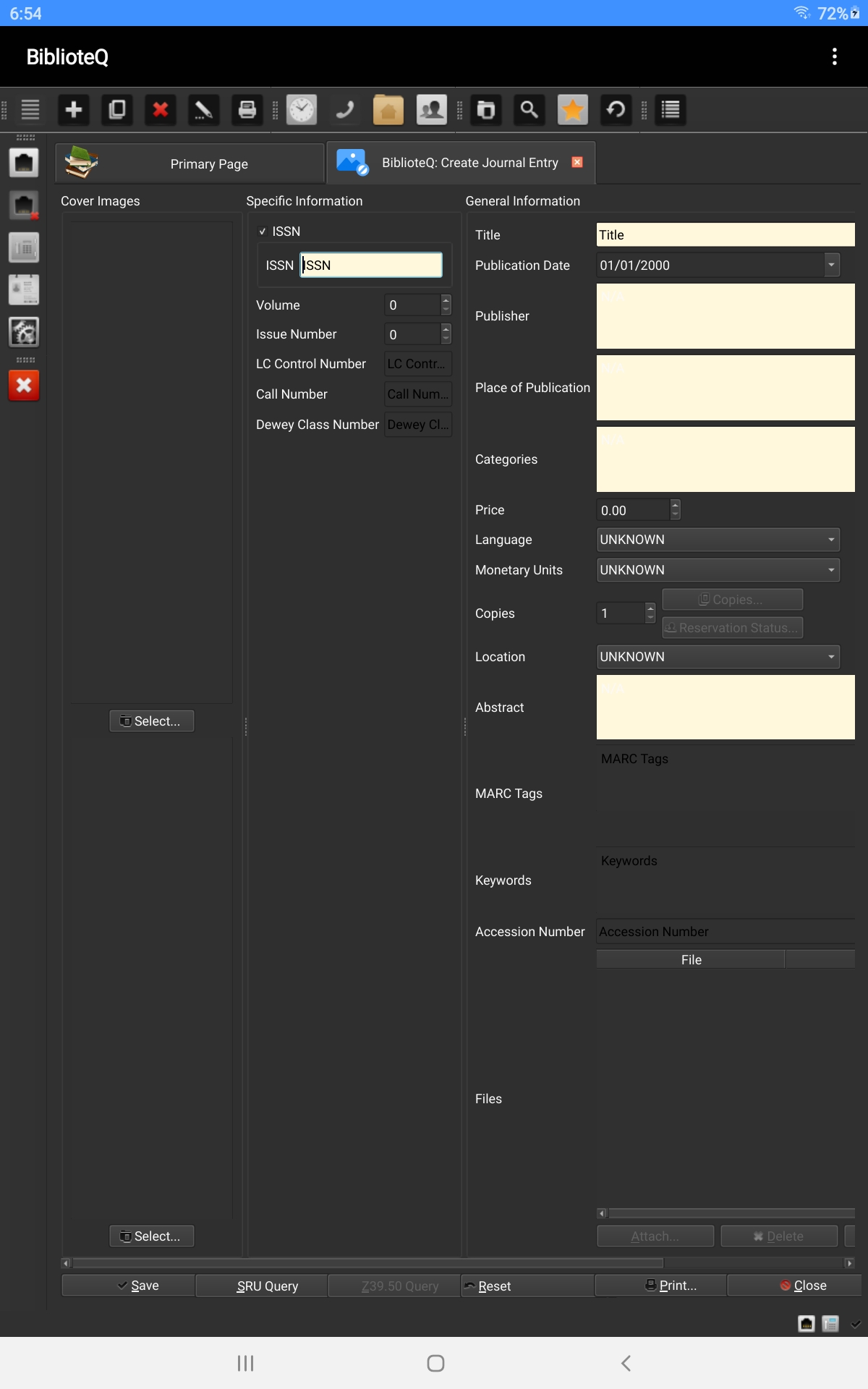
Task: Click the LC Control Number field
Action: [418, 364]
